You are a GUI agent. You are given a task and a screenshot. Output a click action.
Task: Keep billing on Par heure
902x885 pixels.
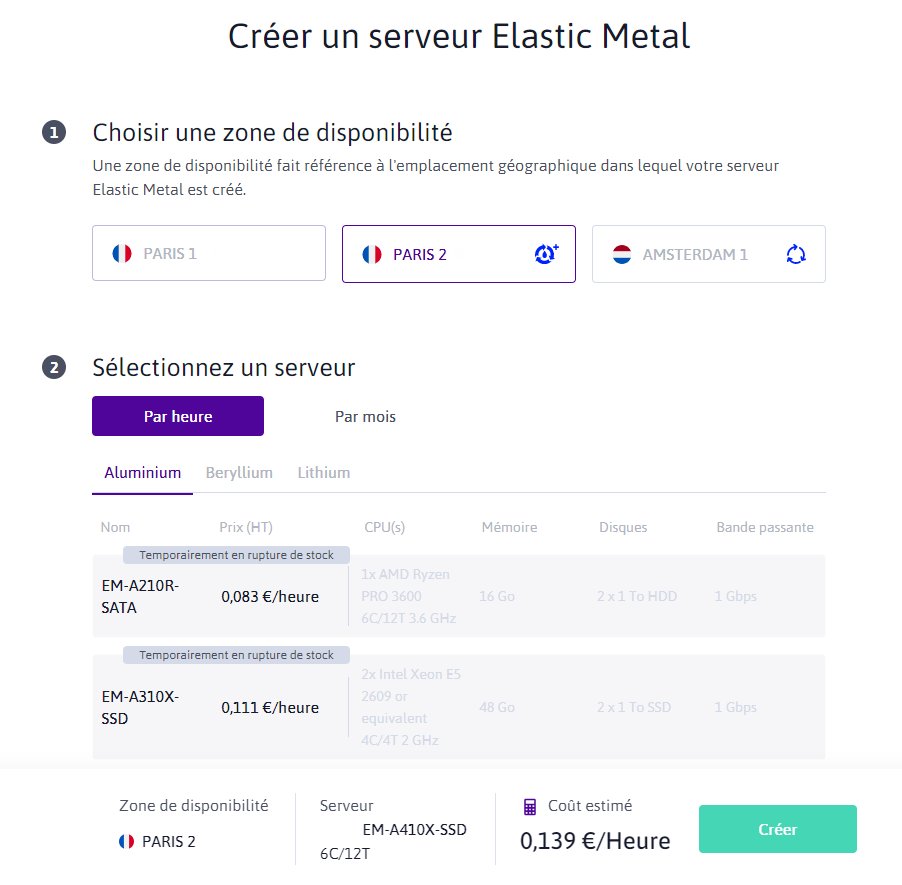177,415
